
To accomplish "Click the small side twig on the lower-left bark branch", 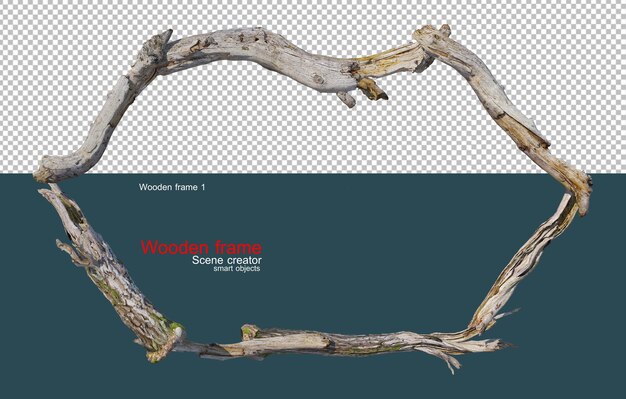I will click(71, 252).
